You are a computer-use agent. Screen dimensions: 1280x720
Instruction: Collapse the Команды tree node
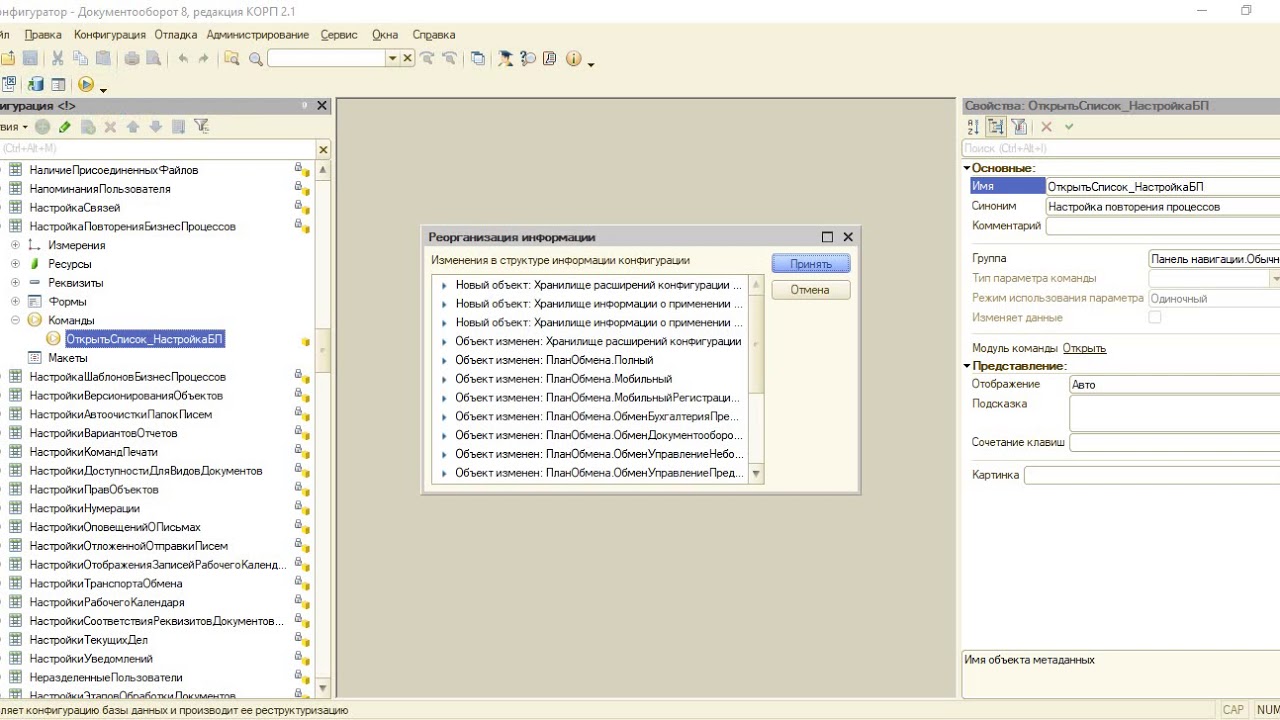16,320
